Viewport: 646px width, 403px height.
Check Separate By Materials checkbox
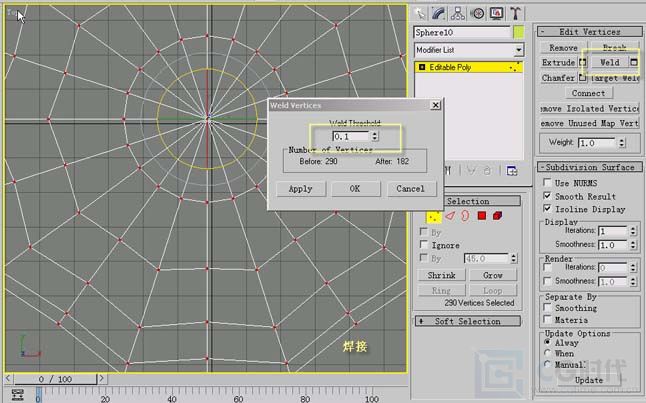(548, 319)
